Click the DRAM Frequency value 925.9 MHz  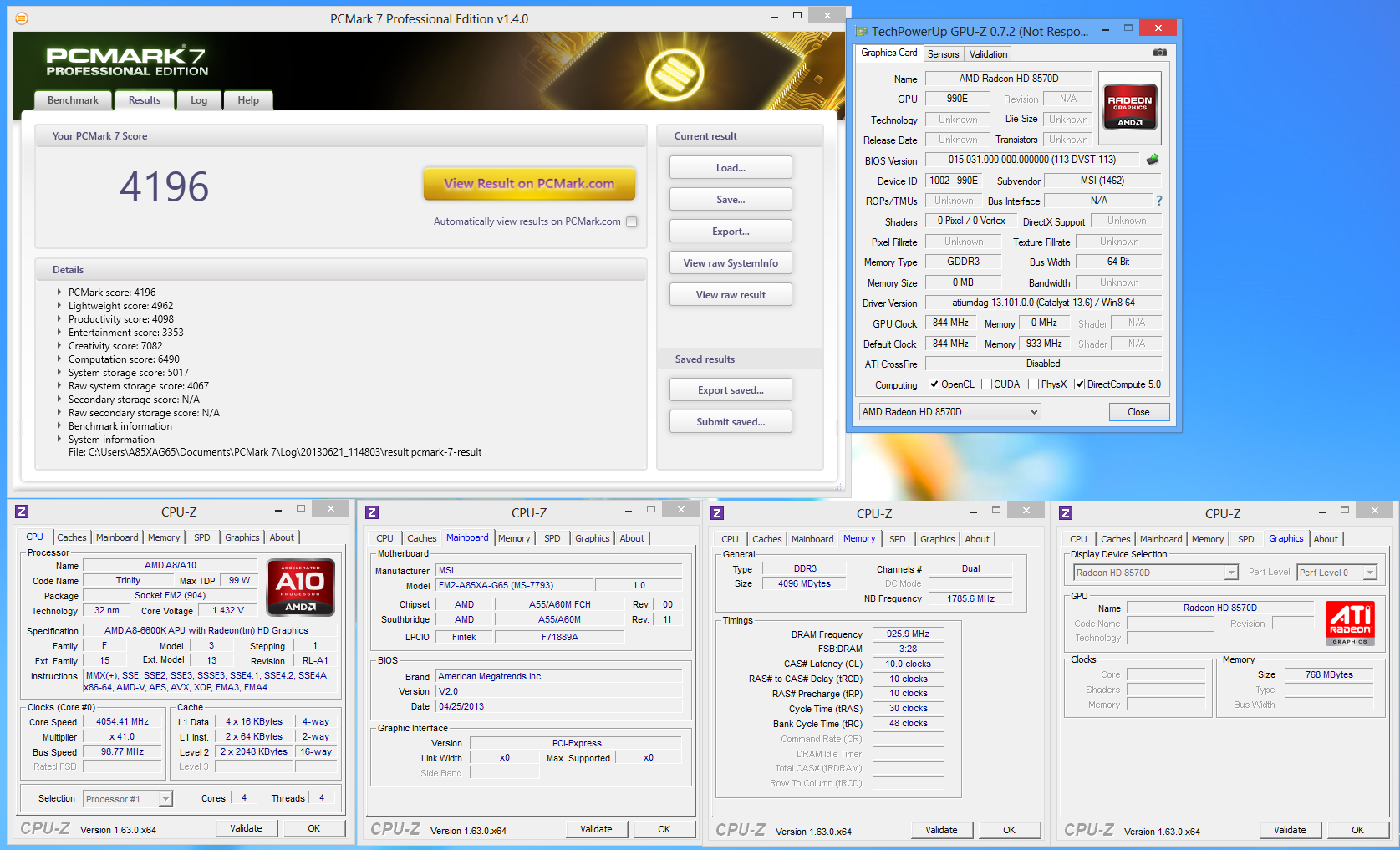tap(908, 634)
